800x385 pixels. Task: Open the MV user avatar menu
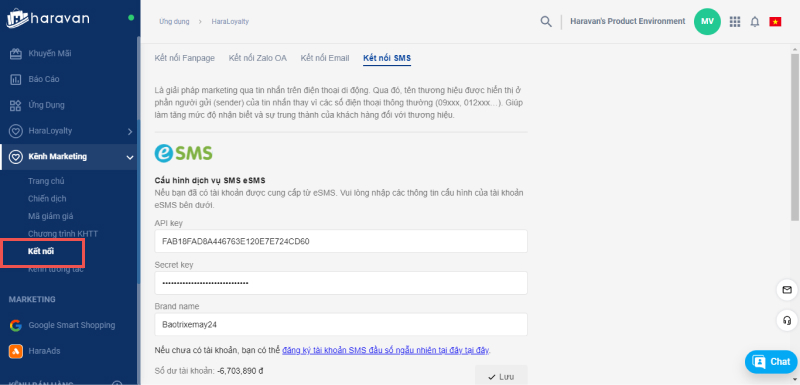(x=707, y=21)
